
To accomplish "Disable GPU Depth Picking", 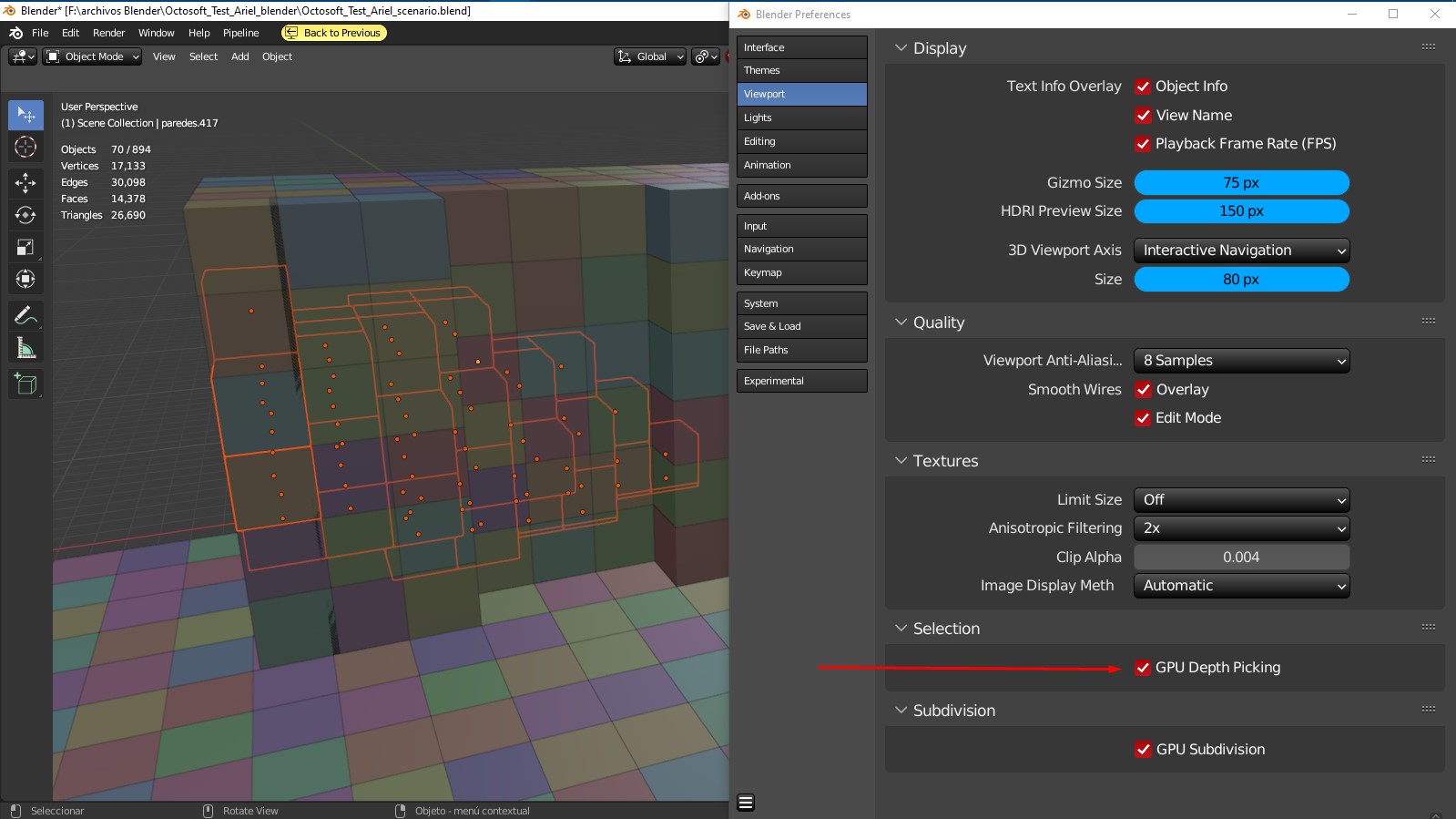I will (x=1143, y=668).
